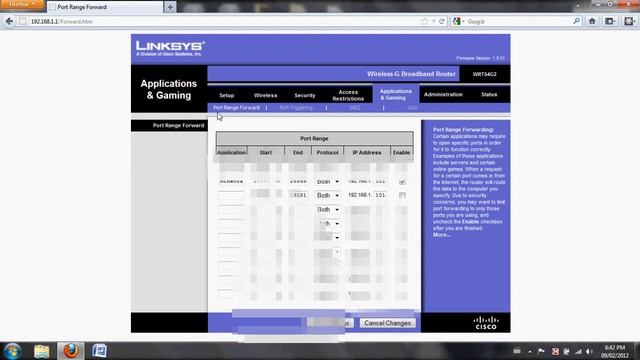Open the Wireless tab
Screen dimensions: 640x360
[x=265, y=95]
